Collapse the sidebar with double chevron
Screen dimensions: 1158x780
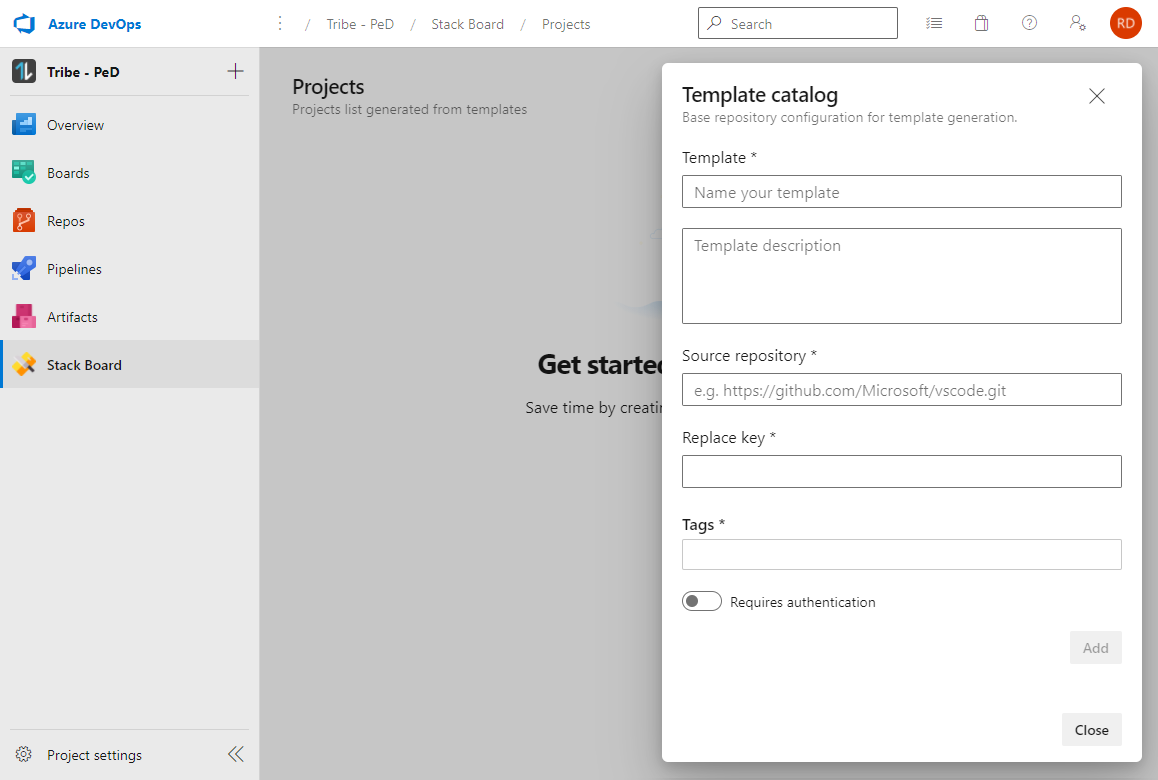point(236,754)
